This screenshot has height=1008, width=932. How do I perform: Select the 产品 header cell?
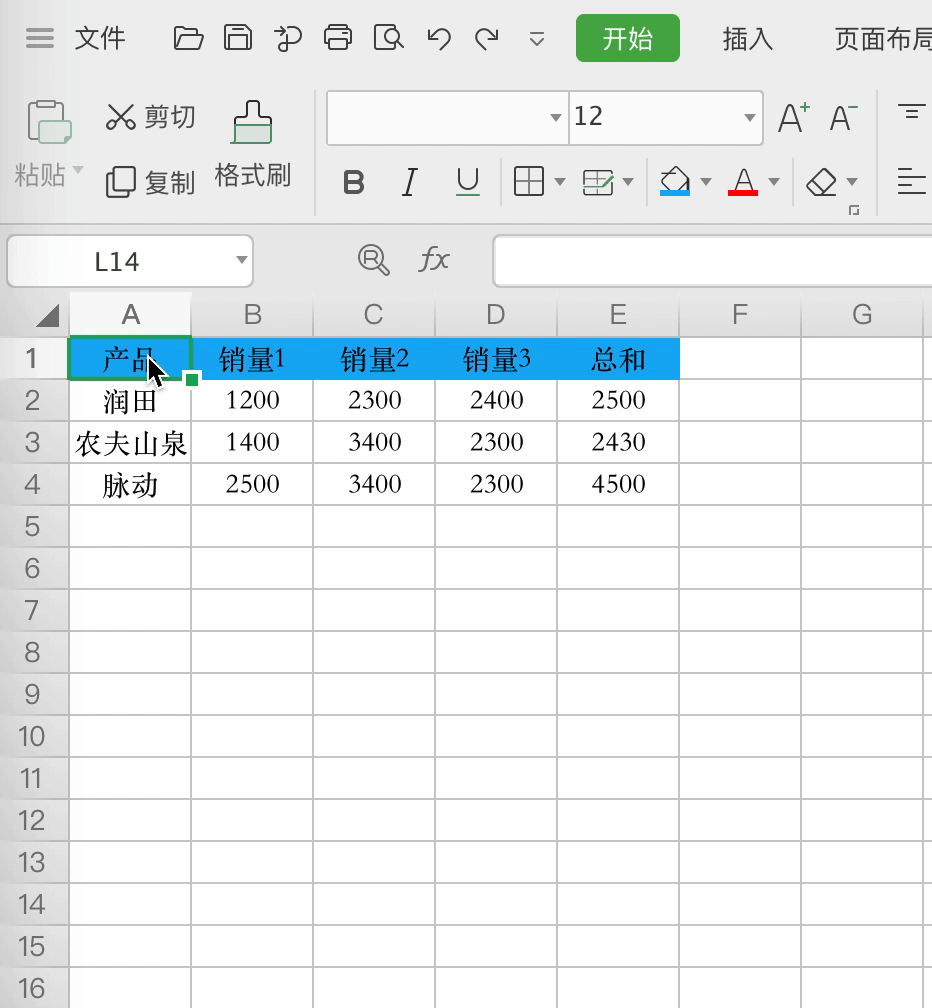(x=130, y=359)
